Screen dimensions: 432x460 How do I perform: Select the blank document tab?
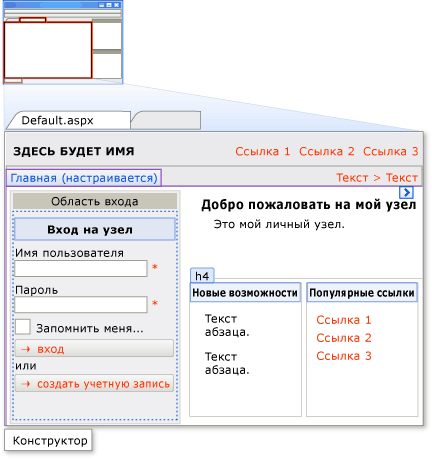click(166, 120)
